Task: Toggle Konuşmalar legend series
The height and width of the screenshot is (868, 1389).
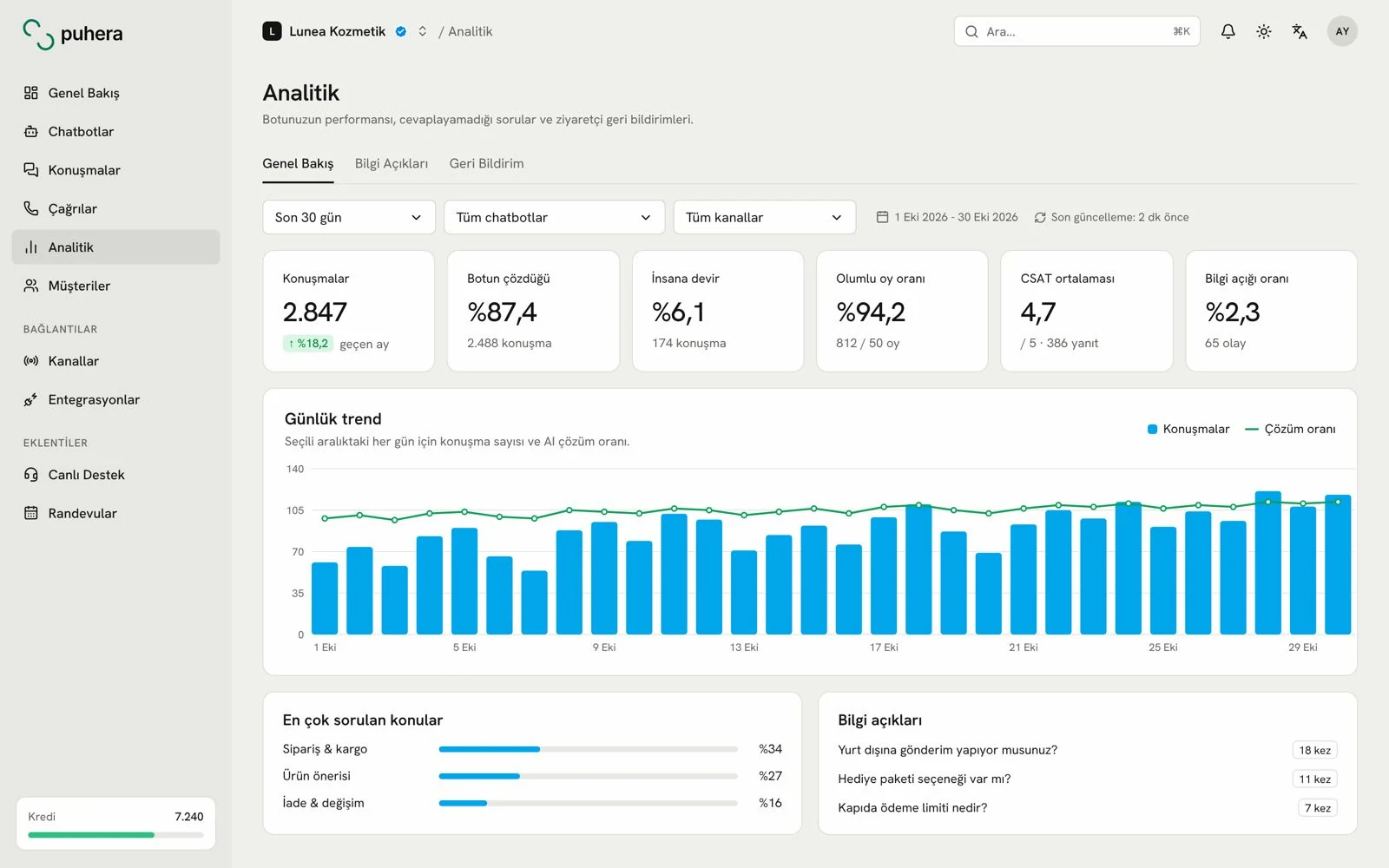Action: pos(1188,429)
